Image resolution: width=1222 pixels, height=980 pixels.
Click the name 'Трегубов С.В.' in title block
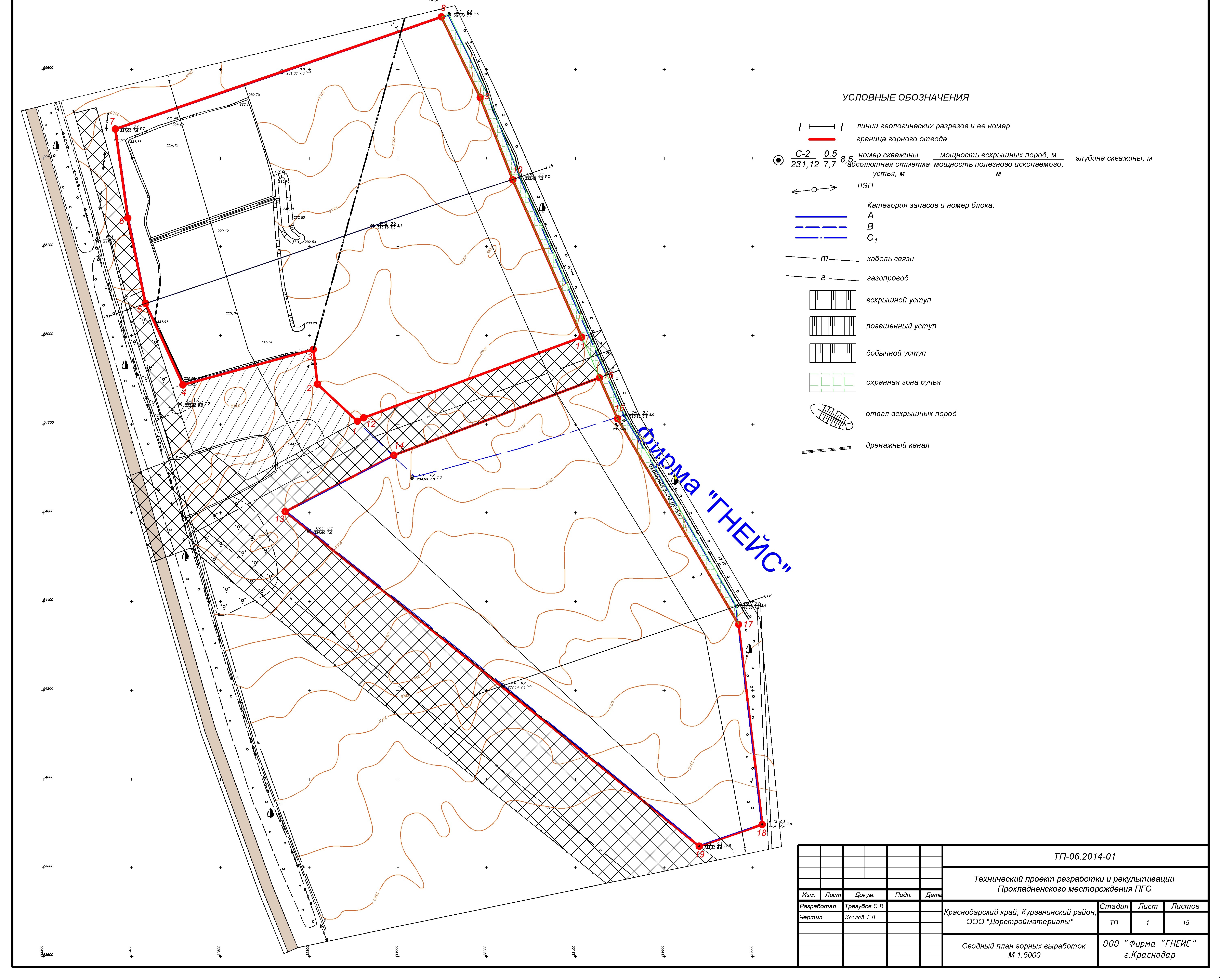(x=864, y=906)
